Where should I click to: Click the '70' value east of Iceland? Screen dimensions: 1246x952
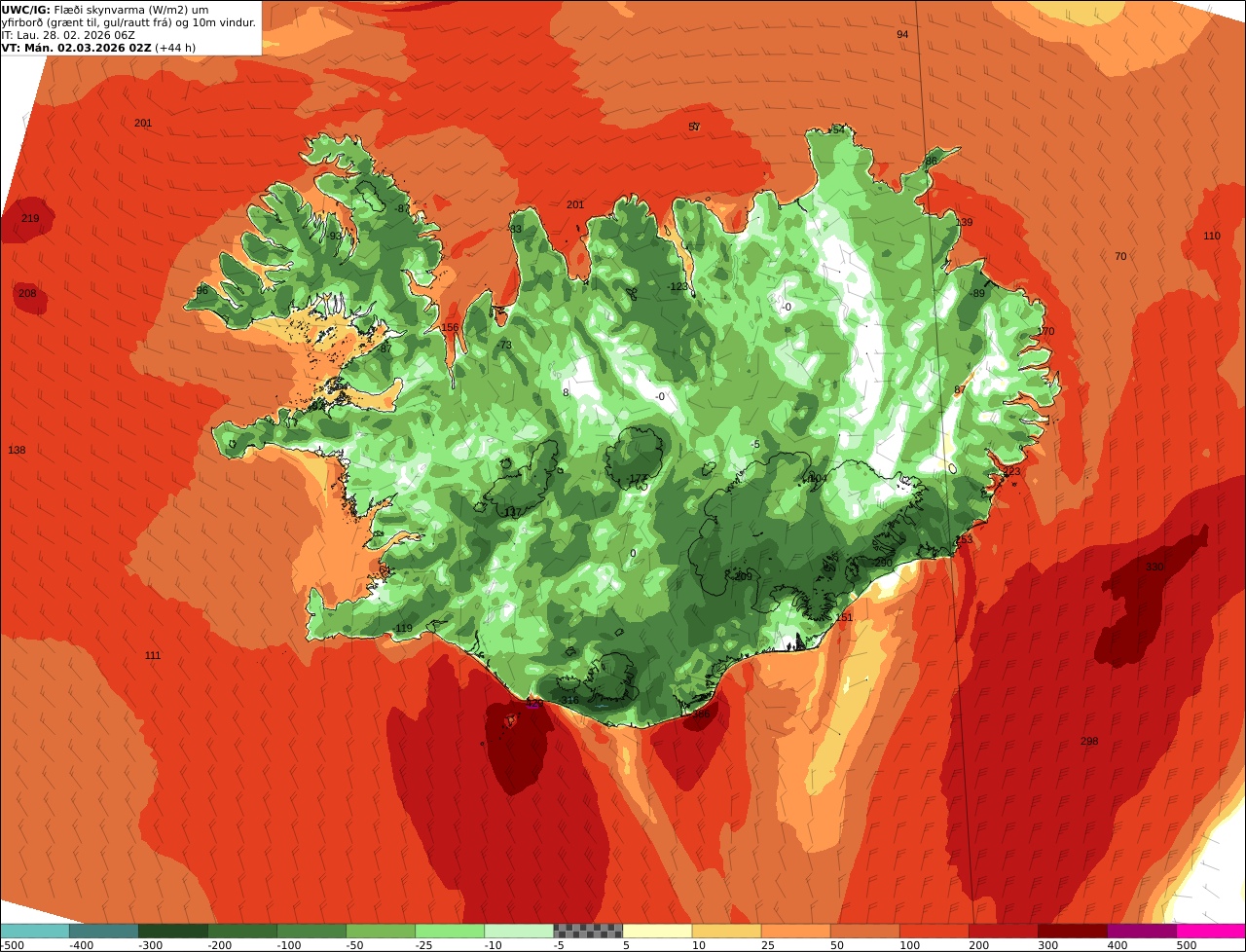pos(1120,256)
